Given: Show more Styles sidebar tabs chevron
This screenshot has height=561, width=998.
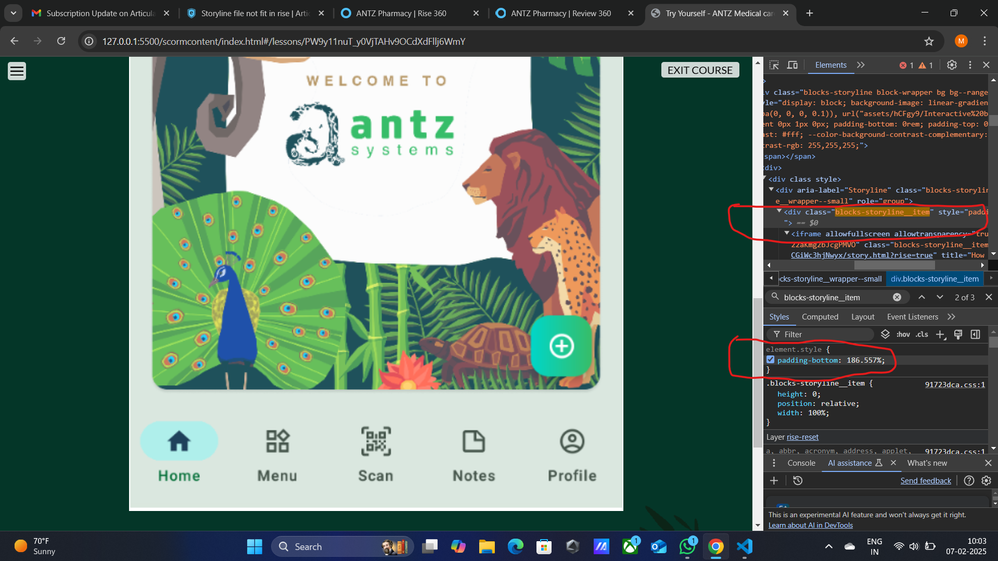Looking at the screenshot, I should click(951, 316).
